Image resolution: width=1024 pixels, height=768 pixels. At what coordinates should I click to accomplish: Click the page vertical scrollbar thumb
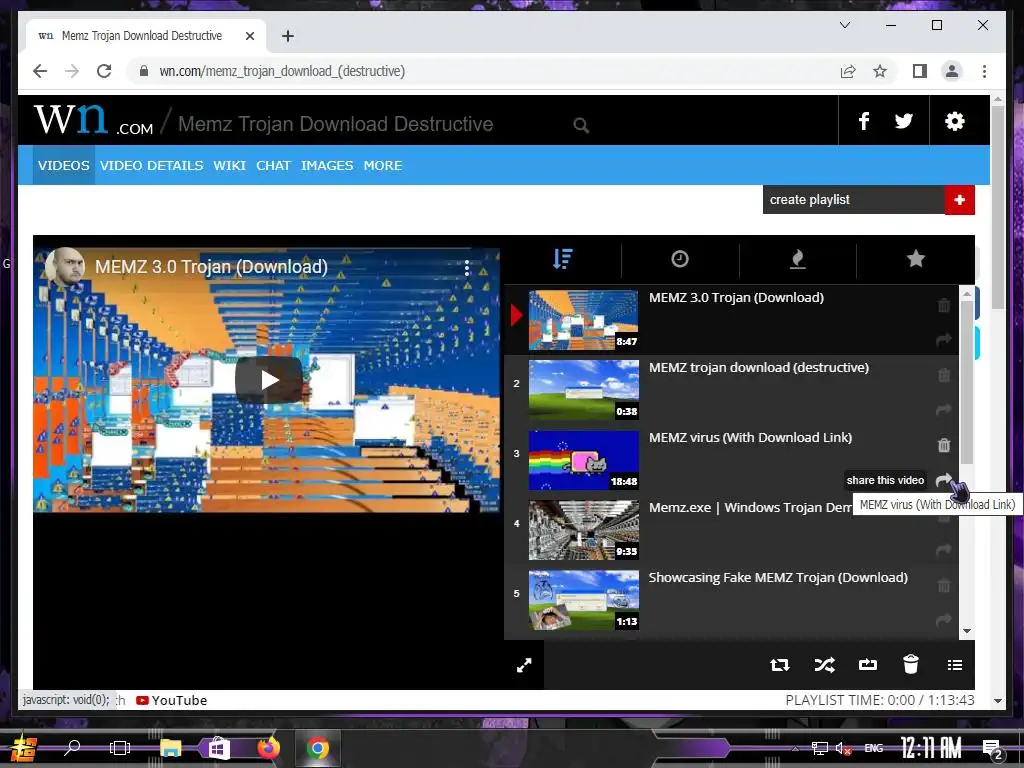pyautogui.click(x=997, y=208)
